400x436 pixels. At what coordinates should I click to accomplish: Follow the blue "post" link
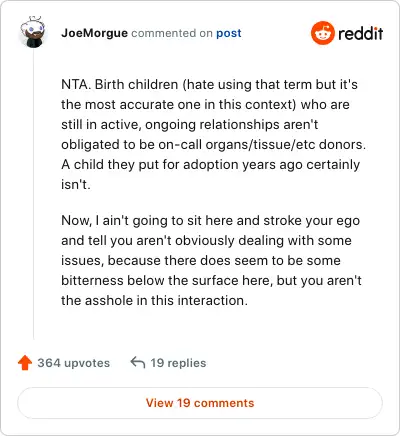click(229, 33)
